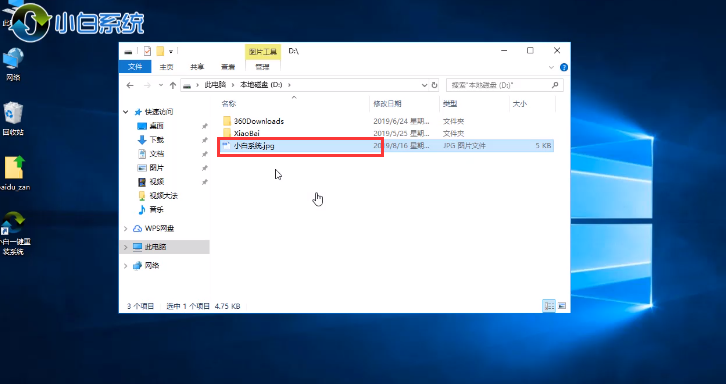
Task: Open 文档 in the navigation pane
Action: click(156, 154)
